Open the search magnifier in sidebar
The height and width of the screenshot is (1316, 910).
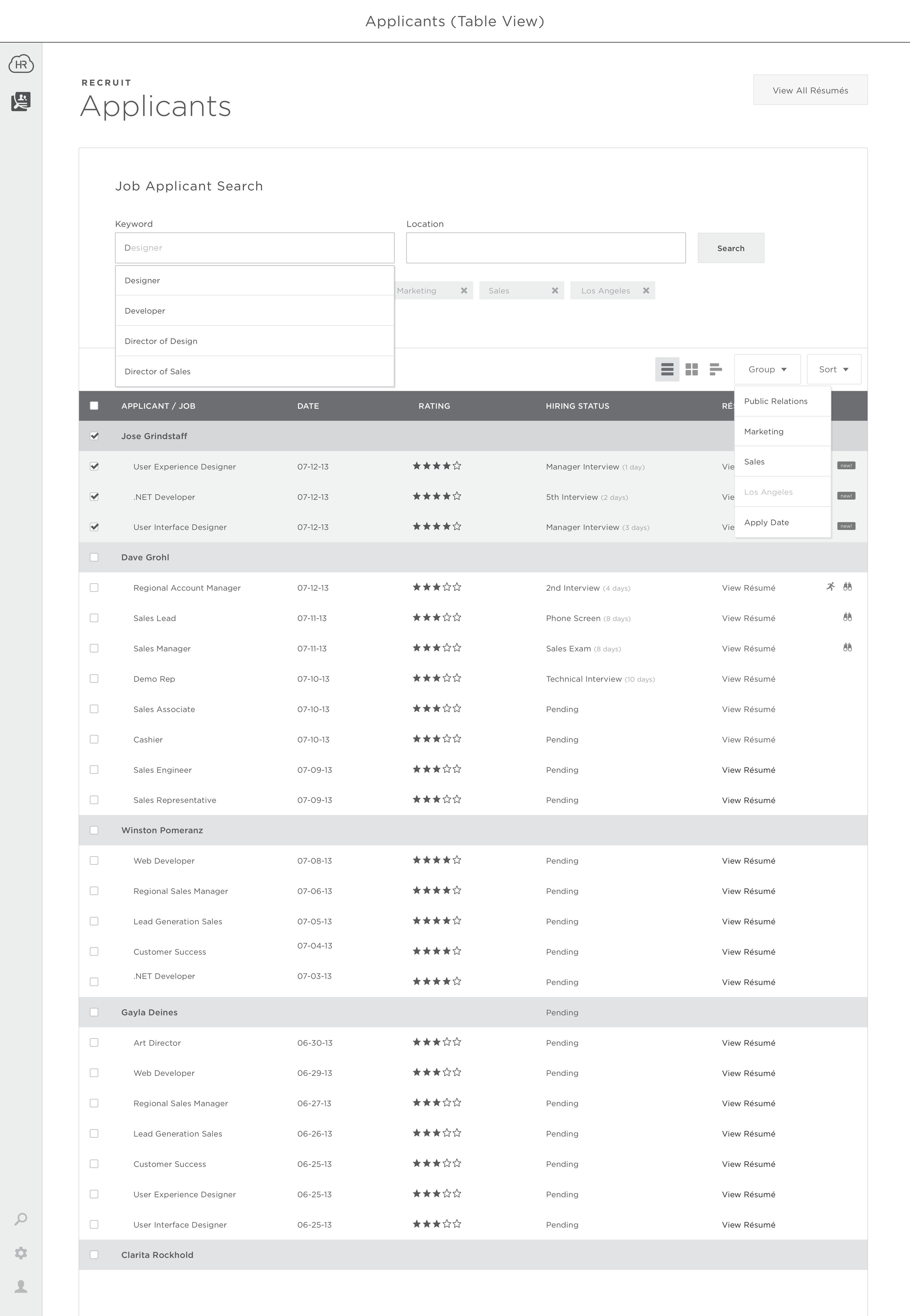point(21,1219)
